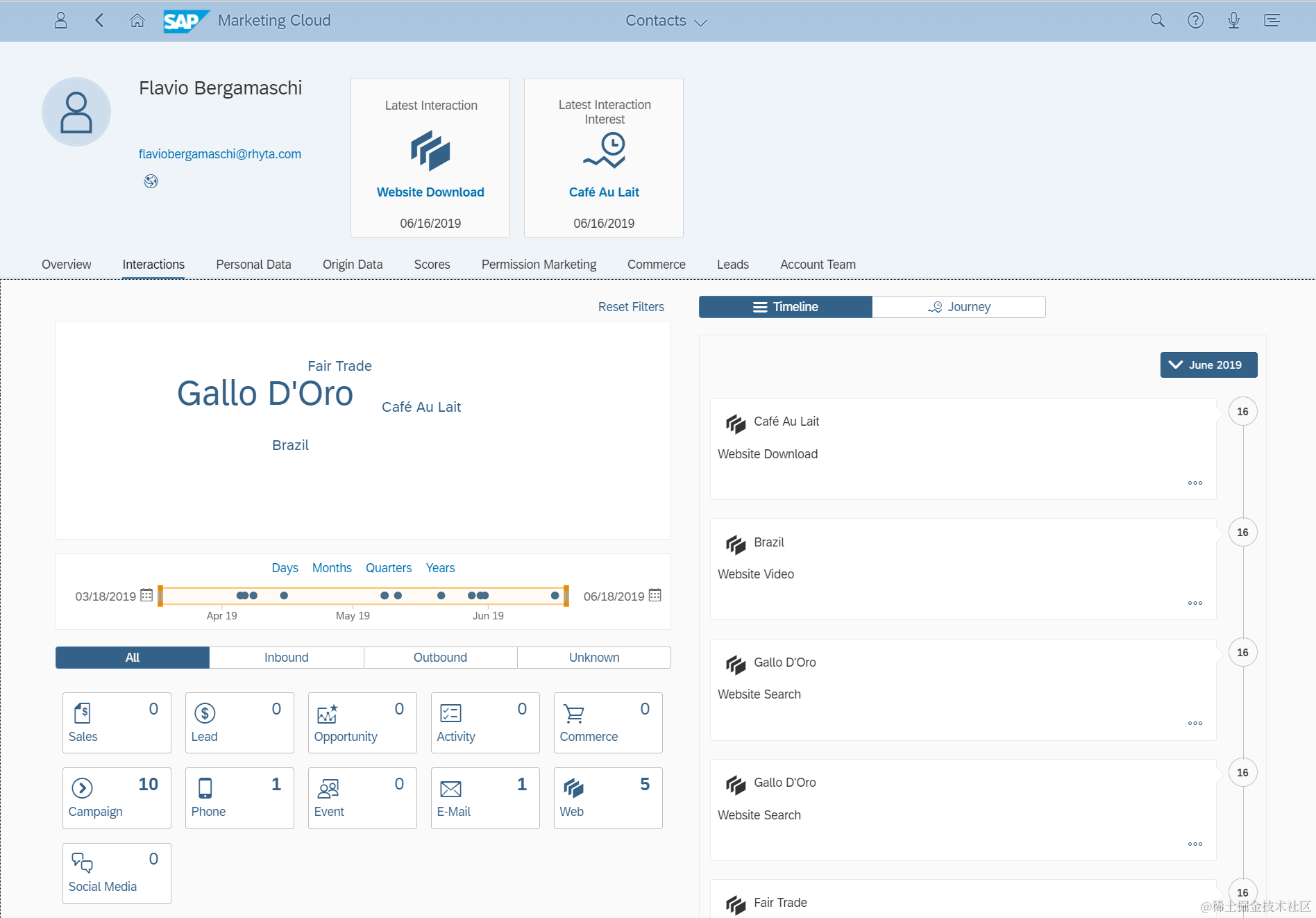Open the user profile icon in header
This screenshot has height=918, width=1316.
pos(61,20)
